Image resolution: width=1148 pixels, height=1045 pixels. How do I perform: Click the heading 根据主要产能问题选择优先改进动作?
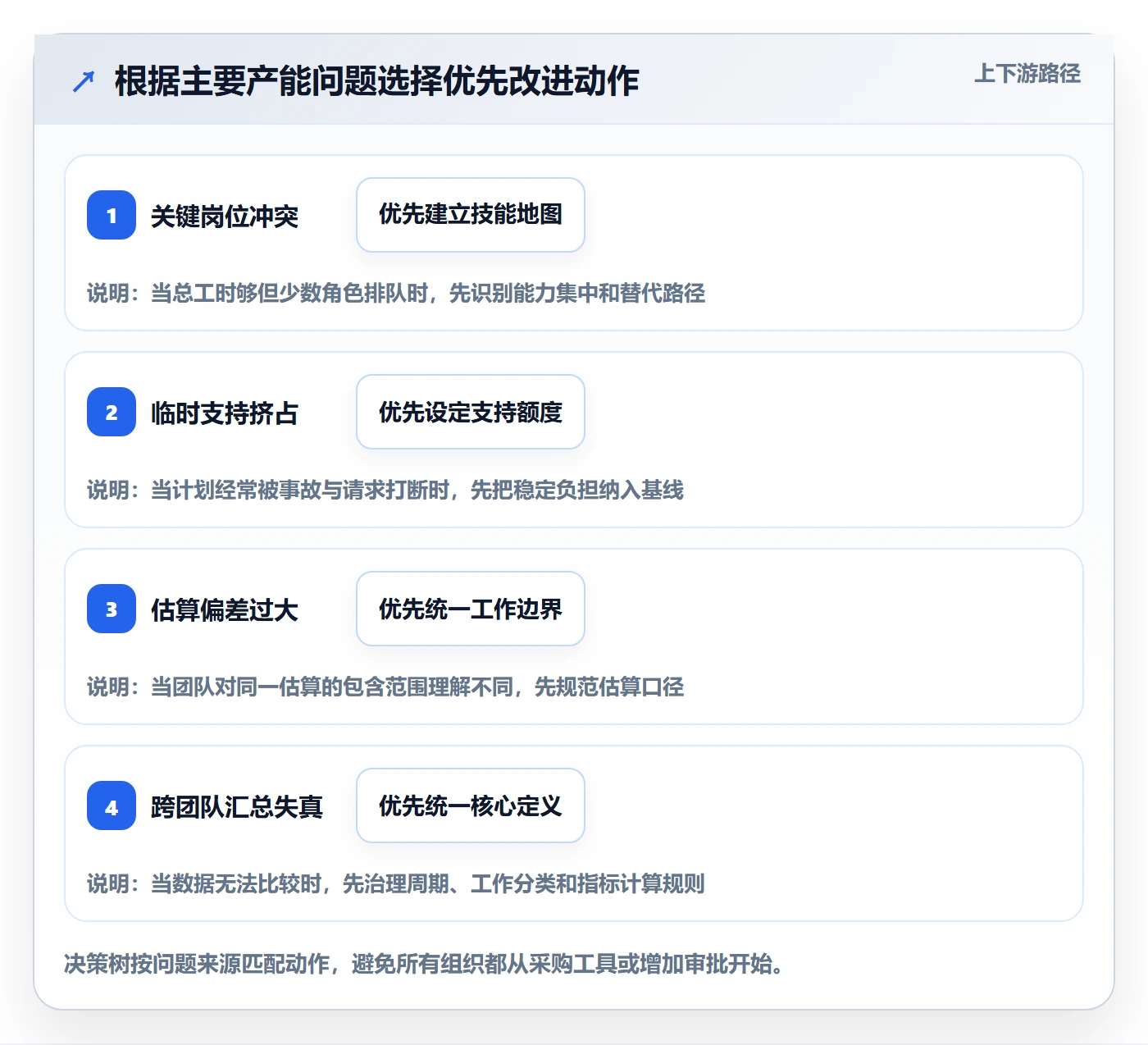[x=376, y=81]
